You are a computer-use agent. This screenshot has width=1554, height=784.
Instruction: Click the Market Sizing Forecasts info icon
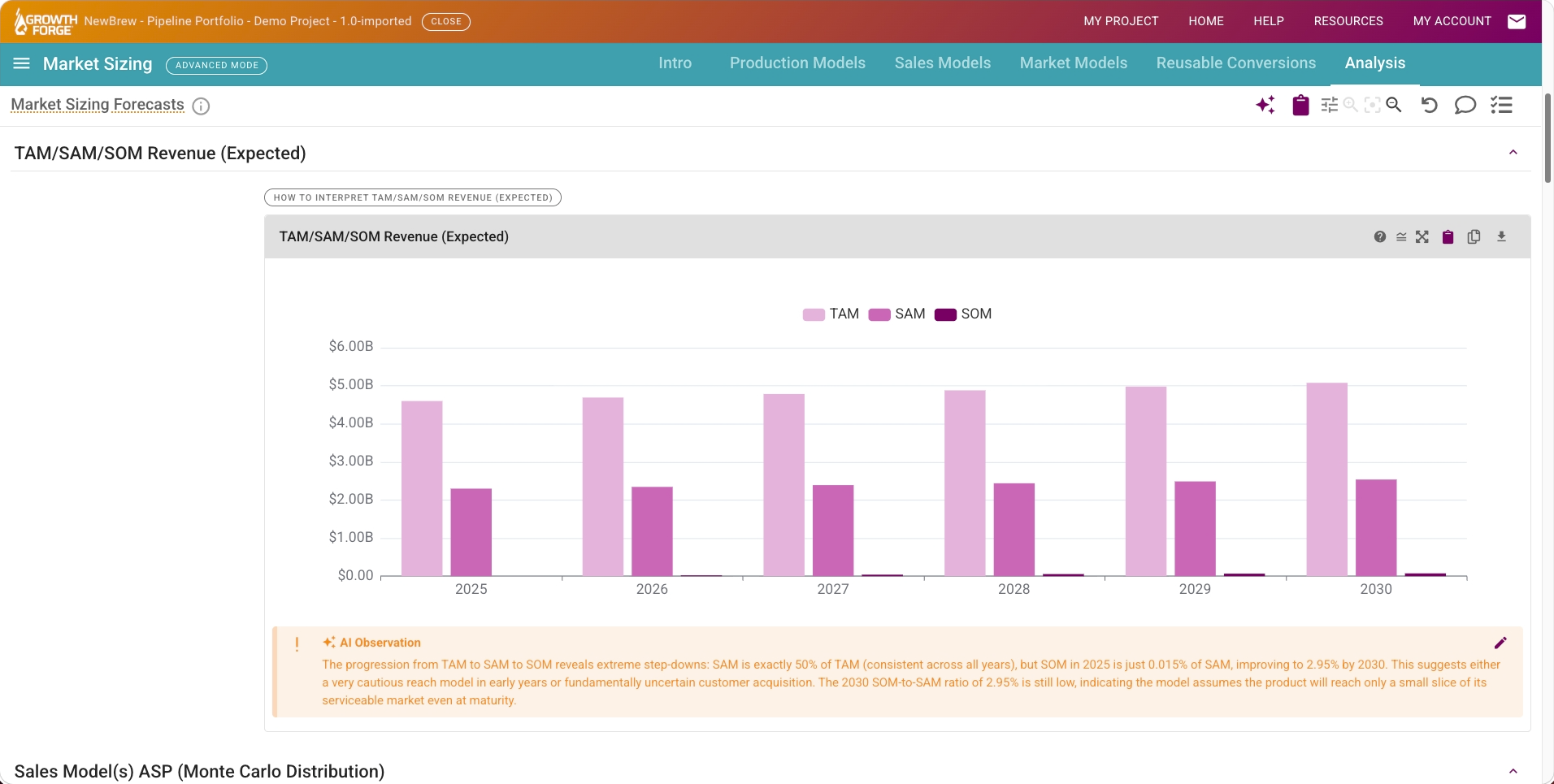click(x=201, y=106)
